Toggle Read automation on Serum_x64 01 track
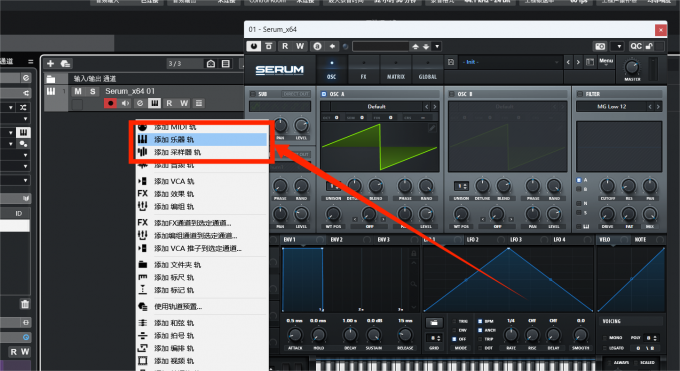This screenshot has width=680, height=371. (x=169, y=103)
